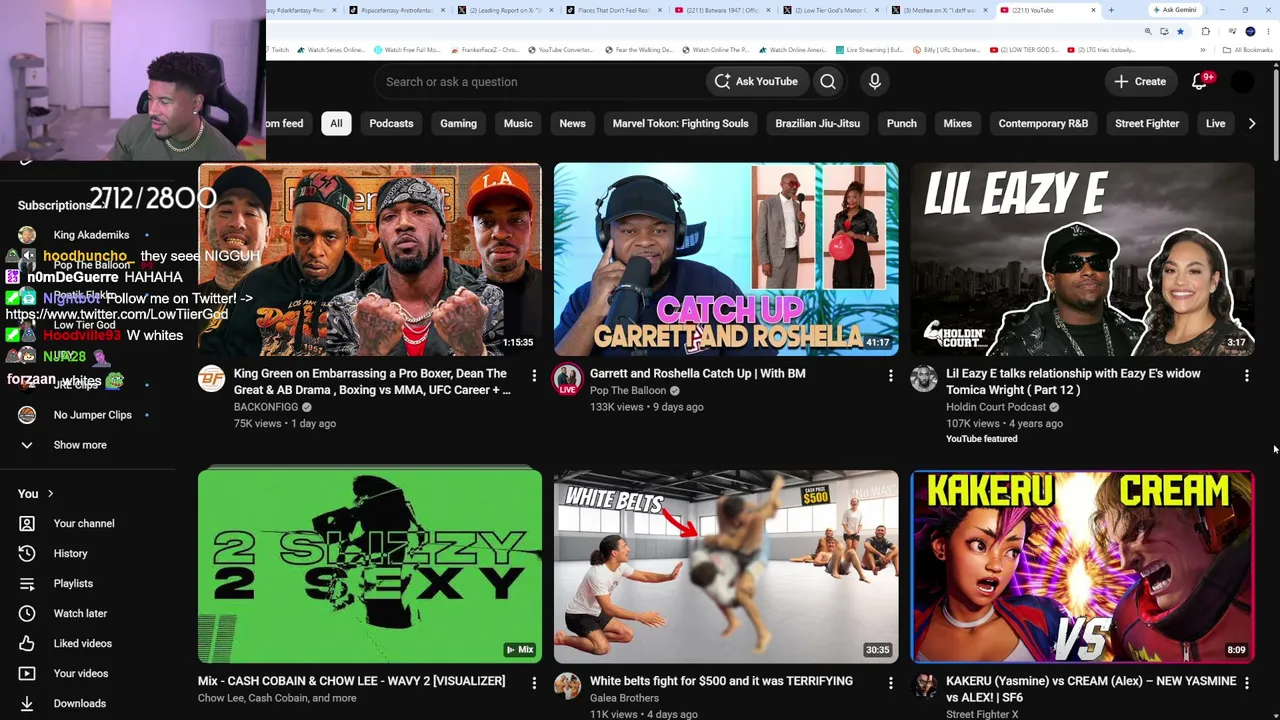The image size is (1280, 720).
Task: Open Your videos in sidebar
Action: pyautogui.click(x=80, y=674)
